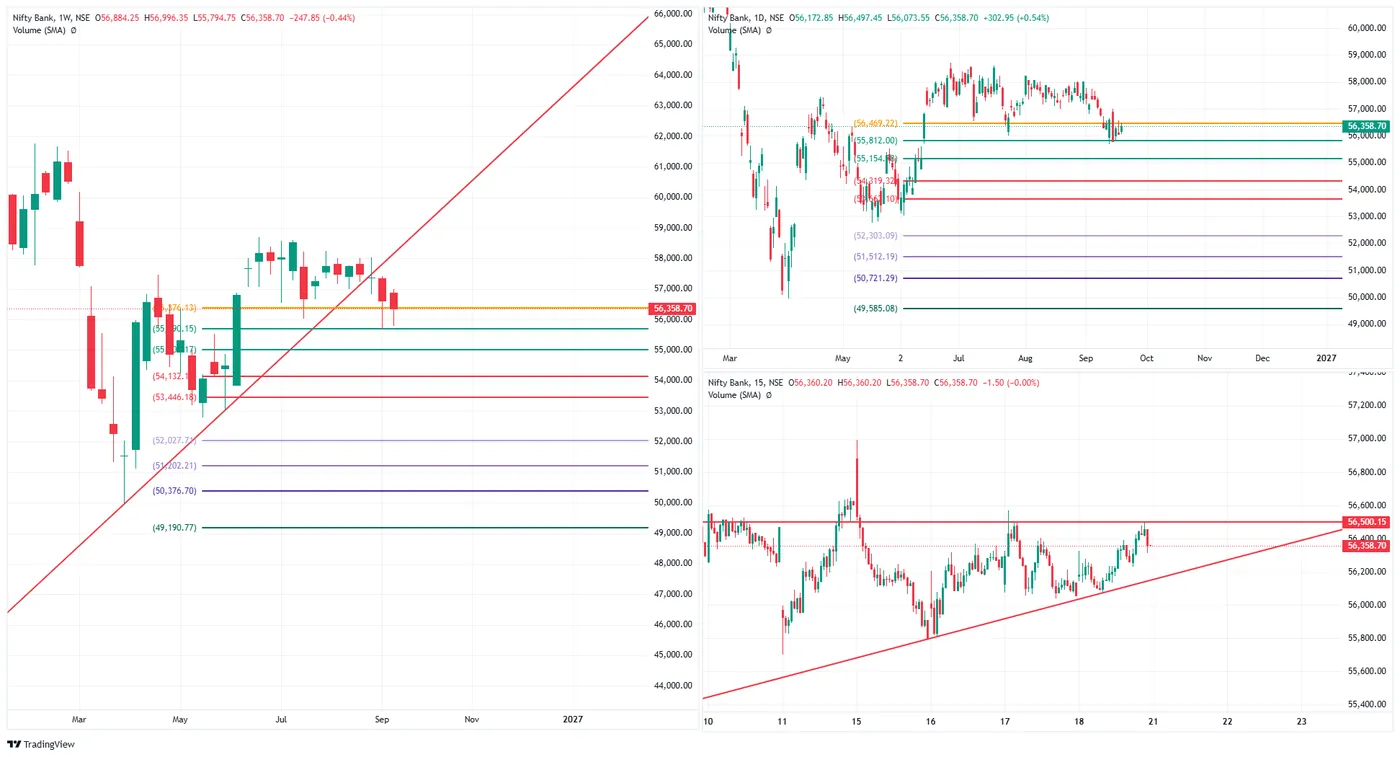
Task: Select the Nifty Bank, 15, NSE title
Action: [746, 383]
